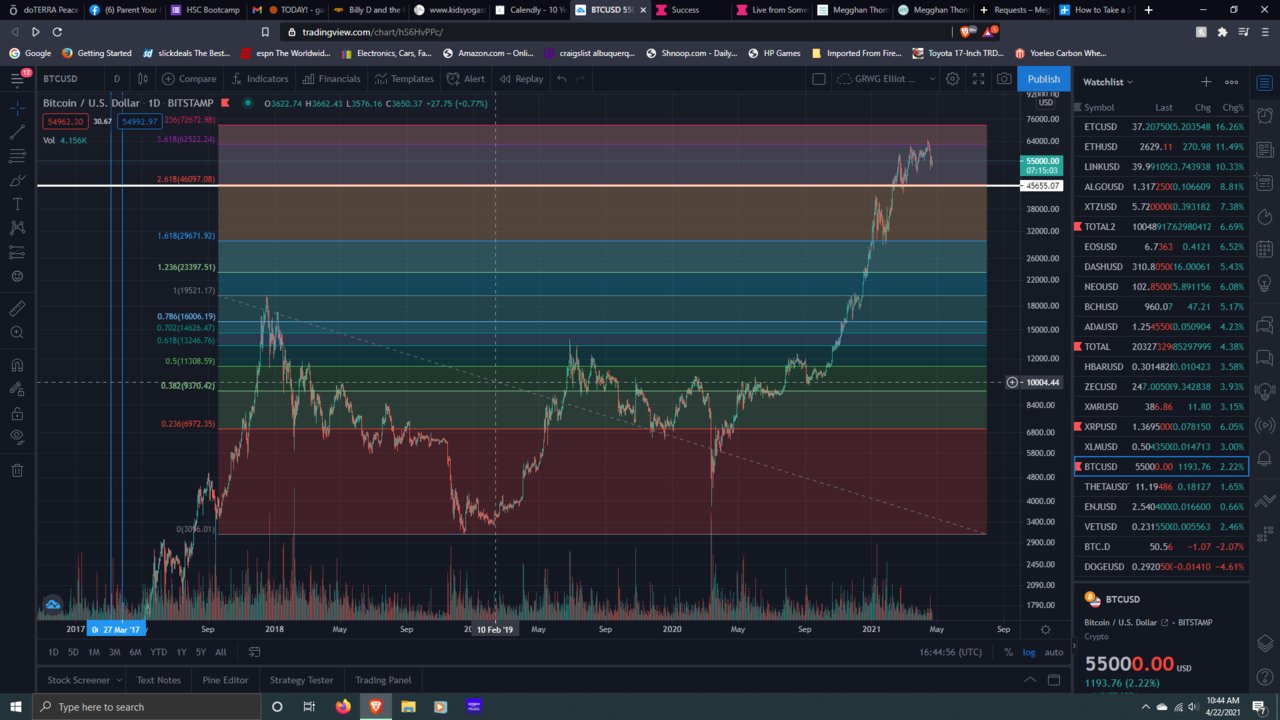Switch to the Trading Panel tab
This screenshot has height=720, width=1280.
pos(383,680)
